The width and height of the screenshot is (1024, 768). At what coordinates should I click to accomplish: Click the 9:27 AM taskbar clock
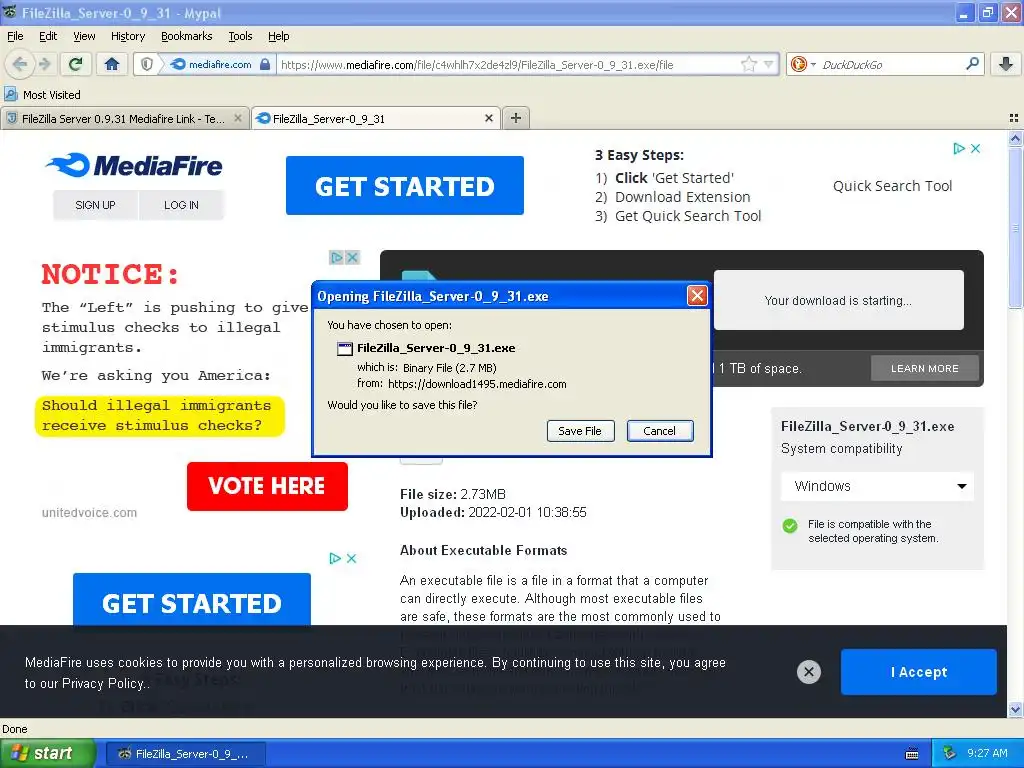(x=987, y=753)
